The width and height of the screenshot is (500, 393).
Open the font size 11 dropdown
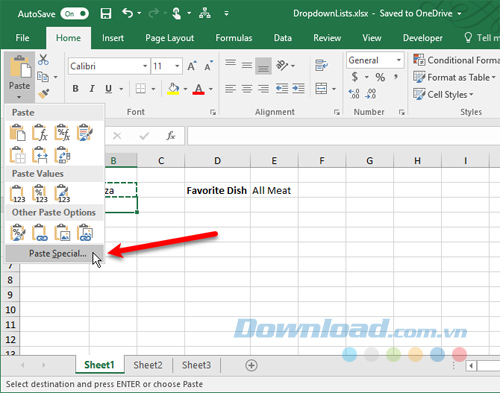pos(177,66)
